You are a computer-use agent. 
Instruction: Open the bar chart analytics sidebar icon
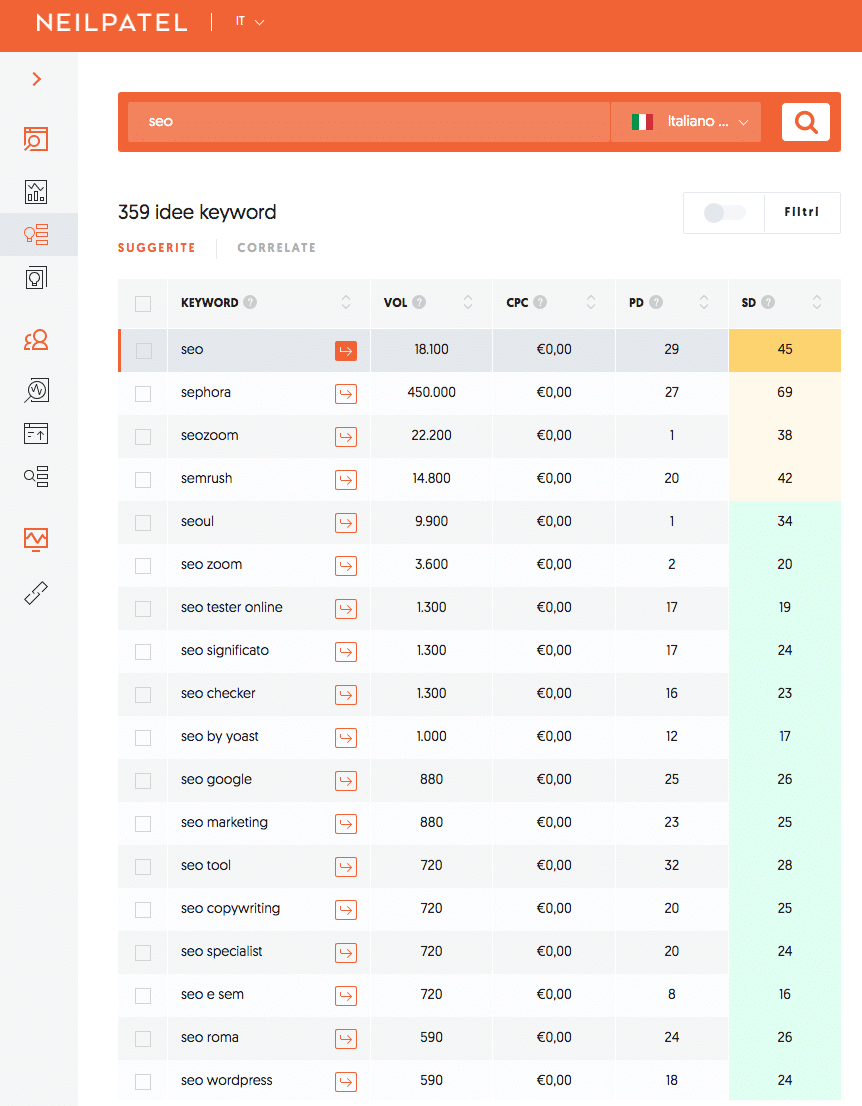(36, 191)
